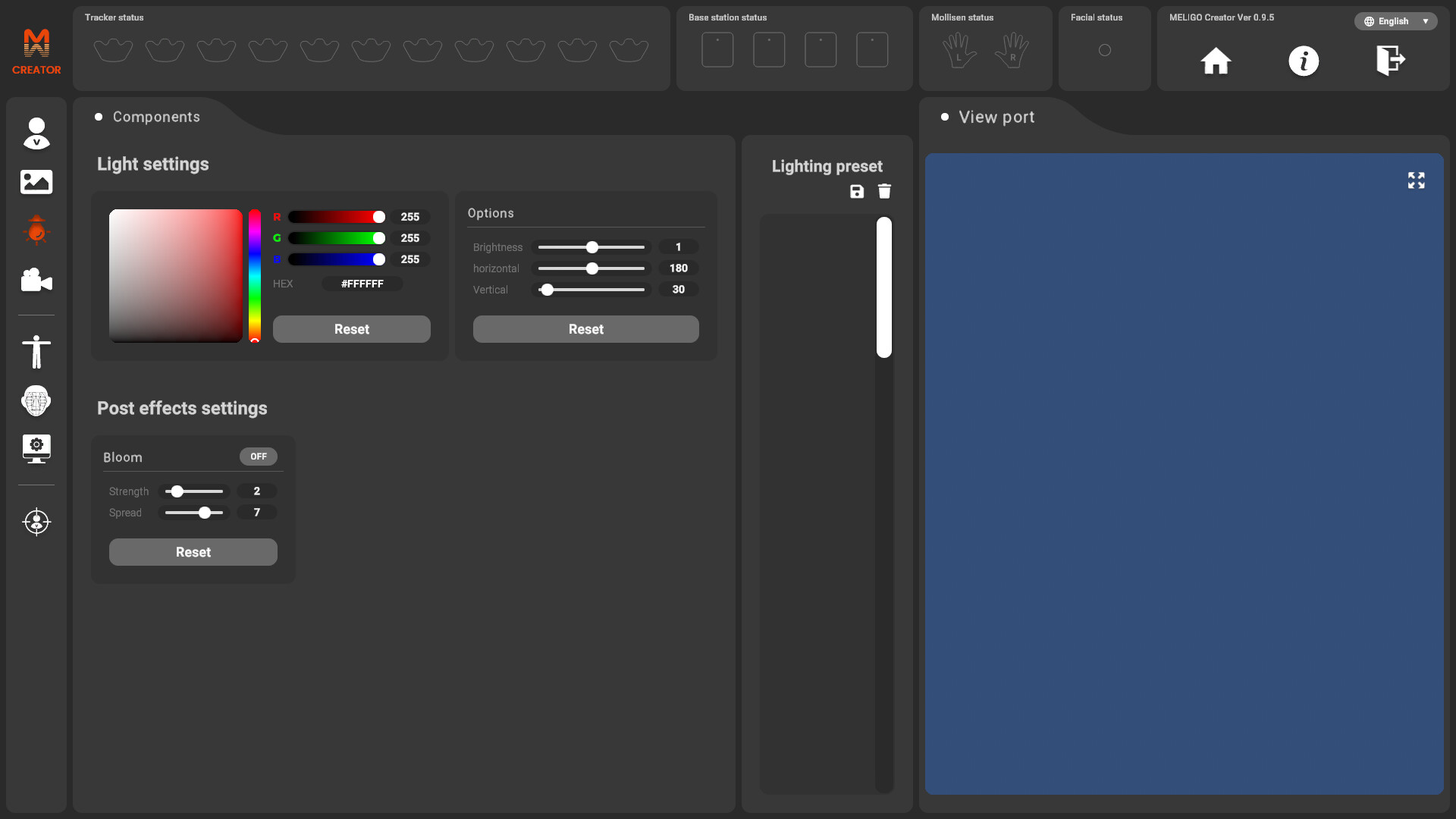Open the monitor settings sidebar icon

[x=36, y=449]
